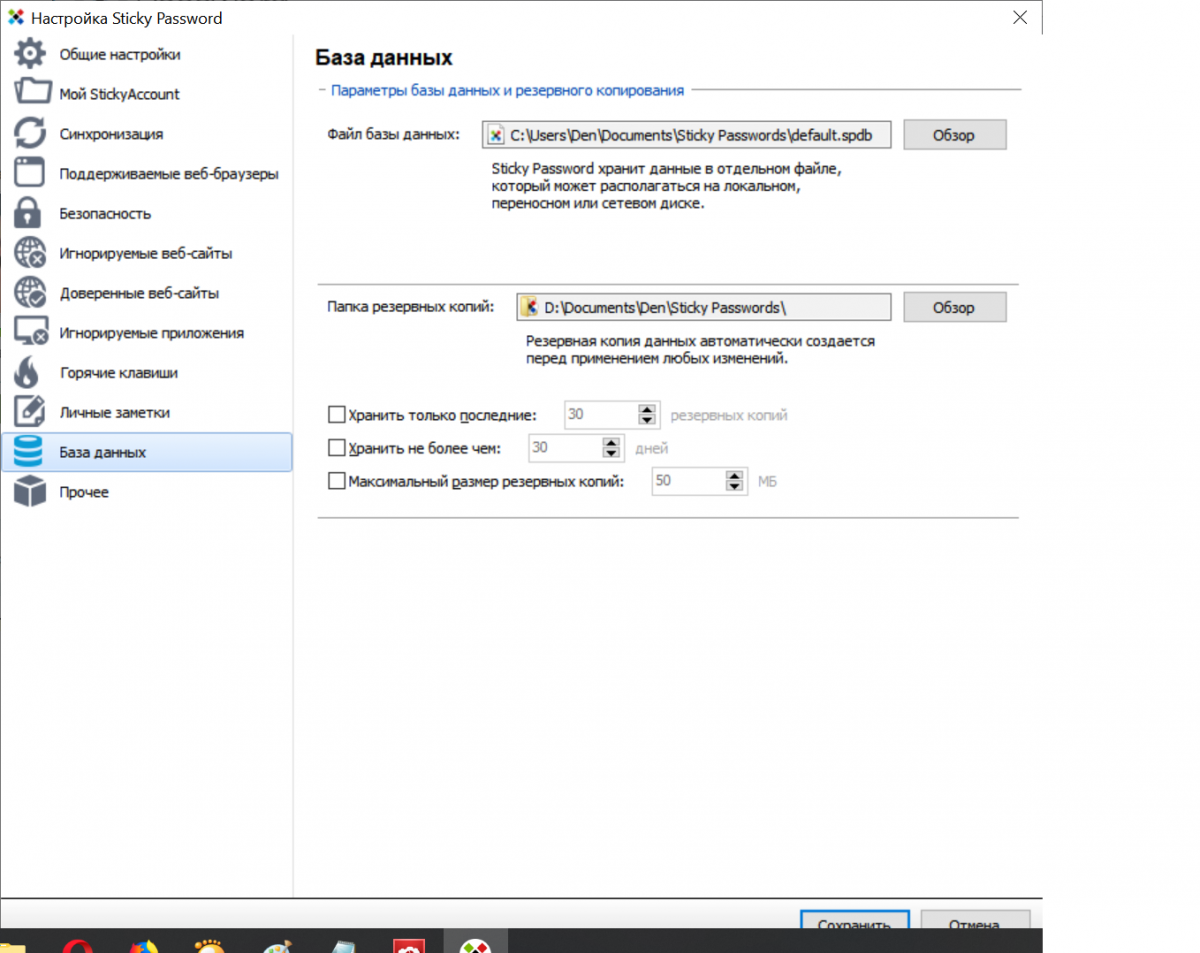The width and height of the screenshot is (1200, 953).
Task: Open the Прочее section
Action: (x=146, y=492)
